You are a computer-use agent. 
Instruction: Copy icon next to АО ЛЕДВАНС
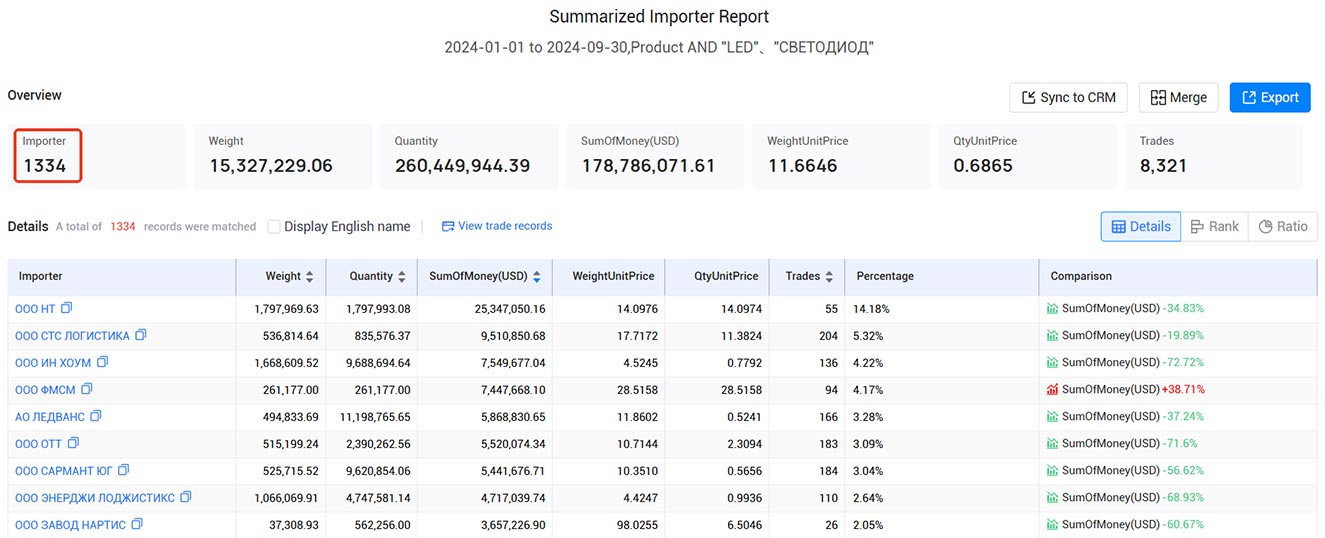(96, 416)
